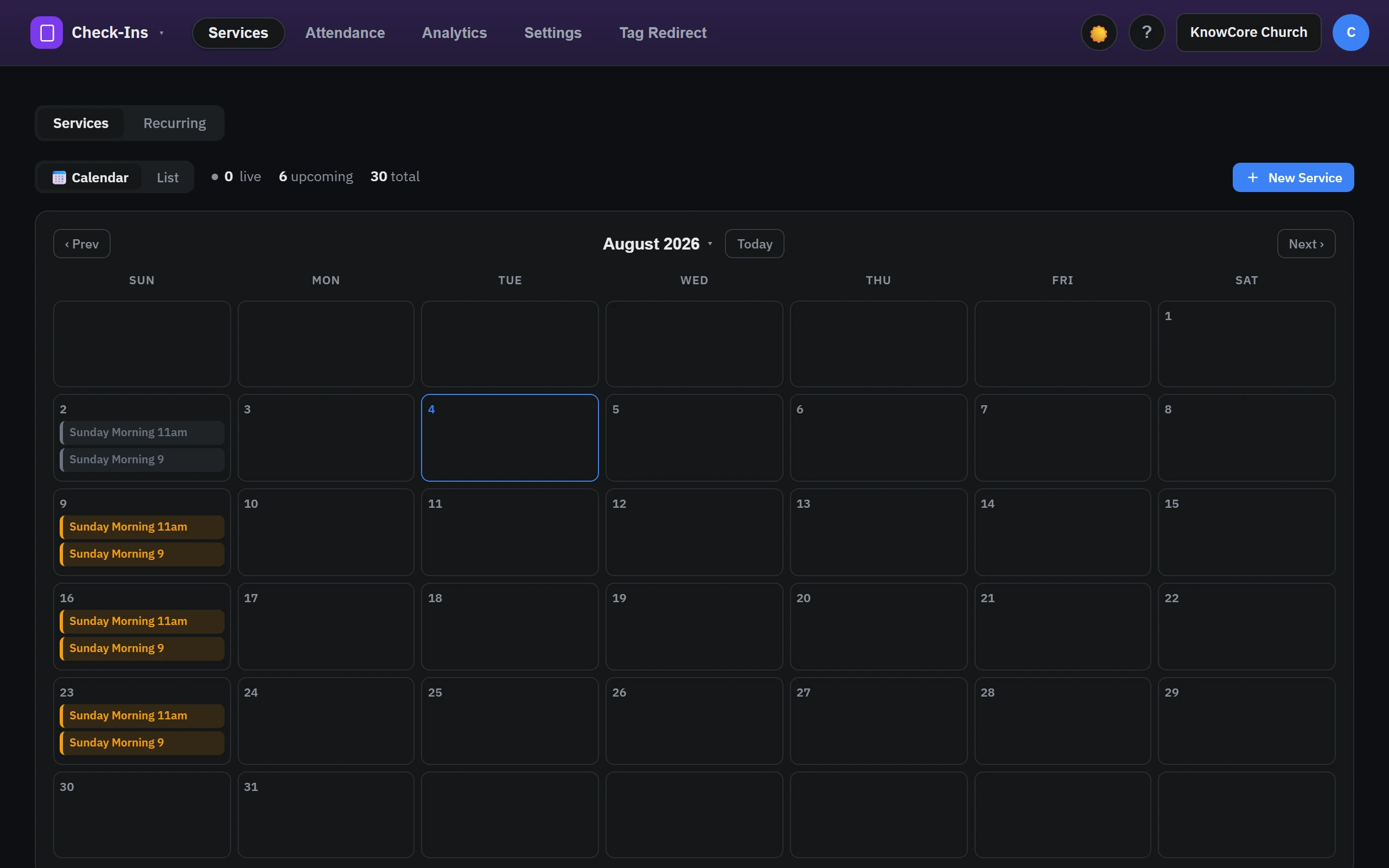Select the August 25 day cell
This screenshot has height=868, width=1389.
pos(509,721)
